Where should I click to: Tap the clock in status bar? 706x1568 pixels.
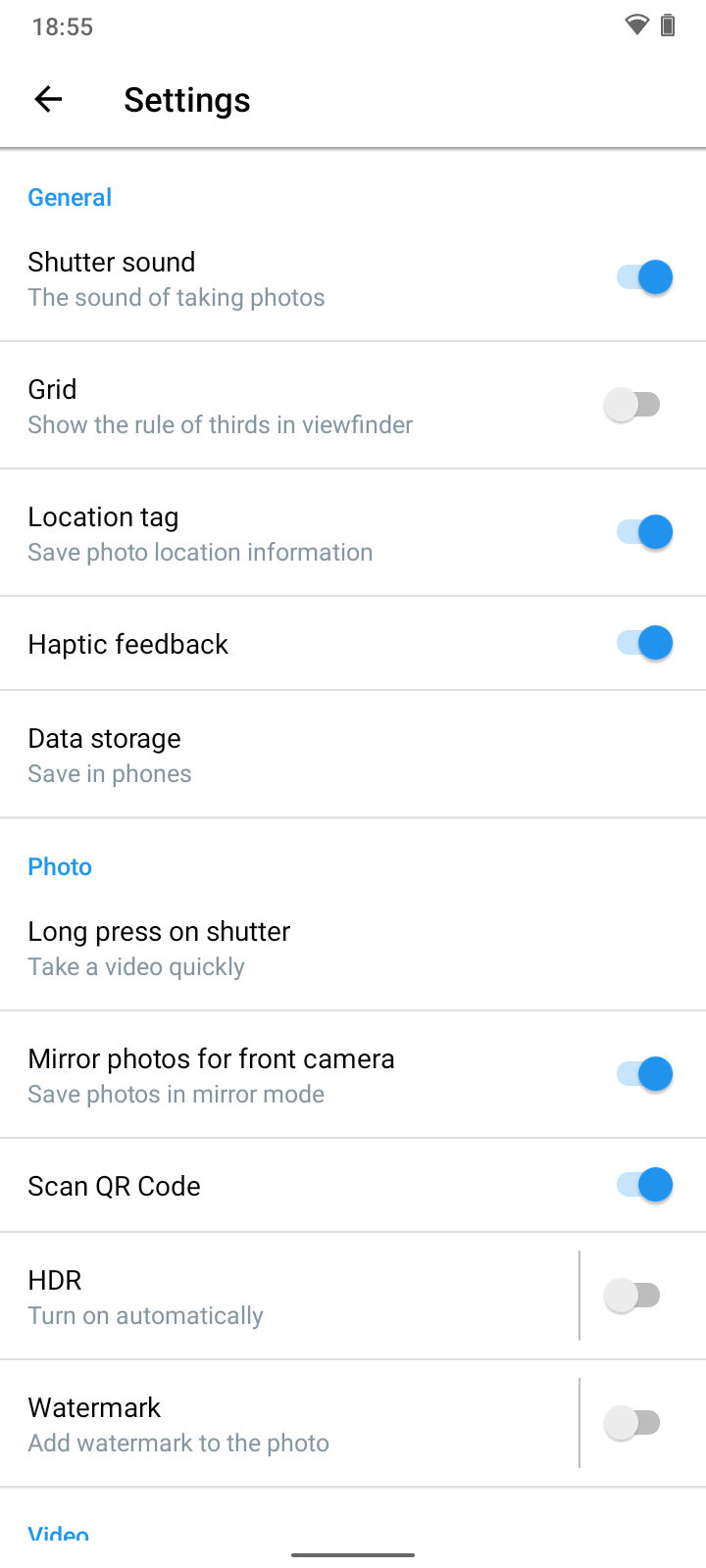63,26
